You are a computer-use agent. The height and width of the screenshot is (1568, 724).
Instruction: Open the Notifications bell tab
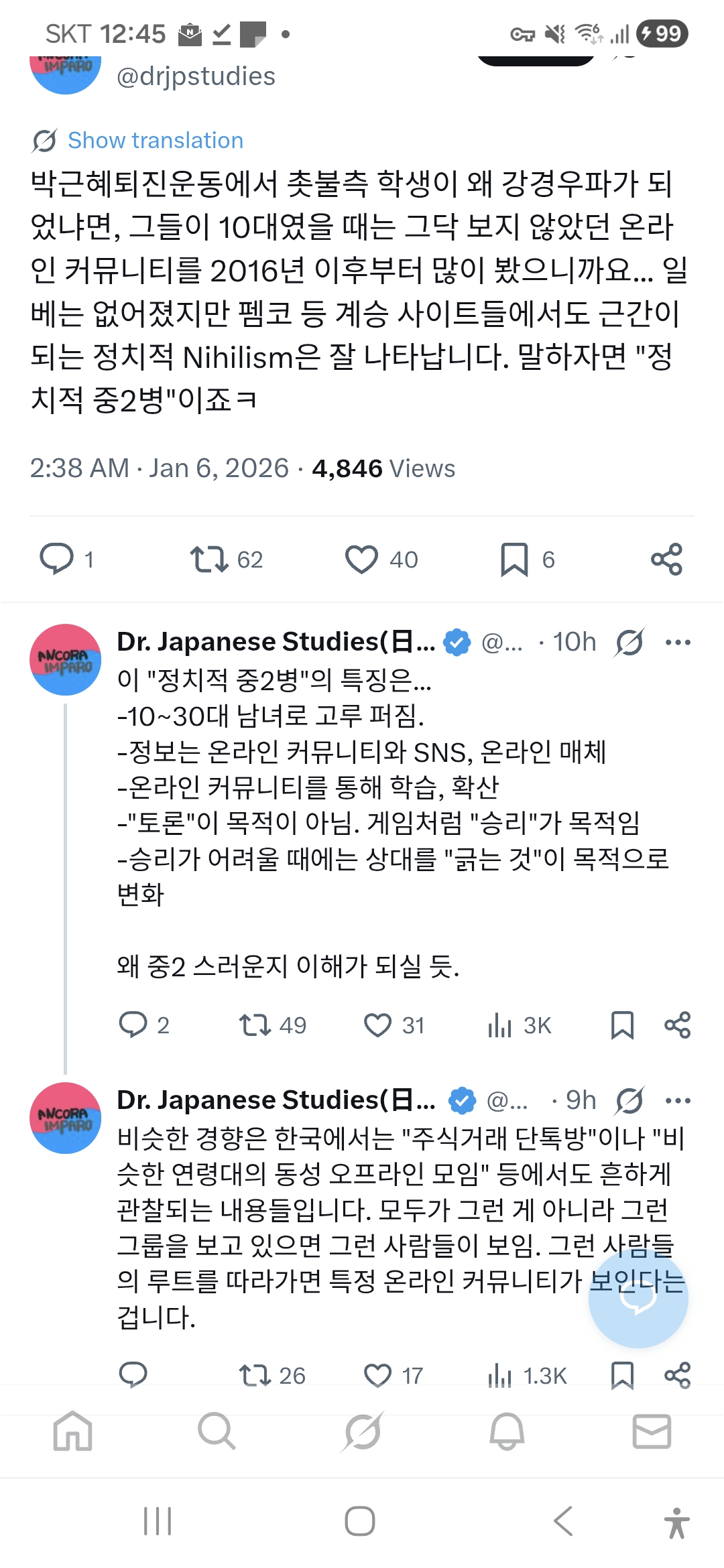507,1431
